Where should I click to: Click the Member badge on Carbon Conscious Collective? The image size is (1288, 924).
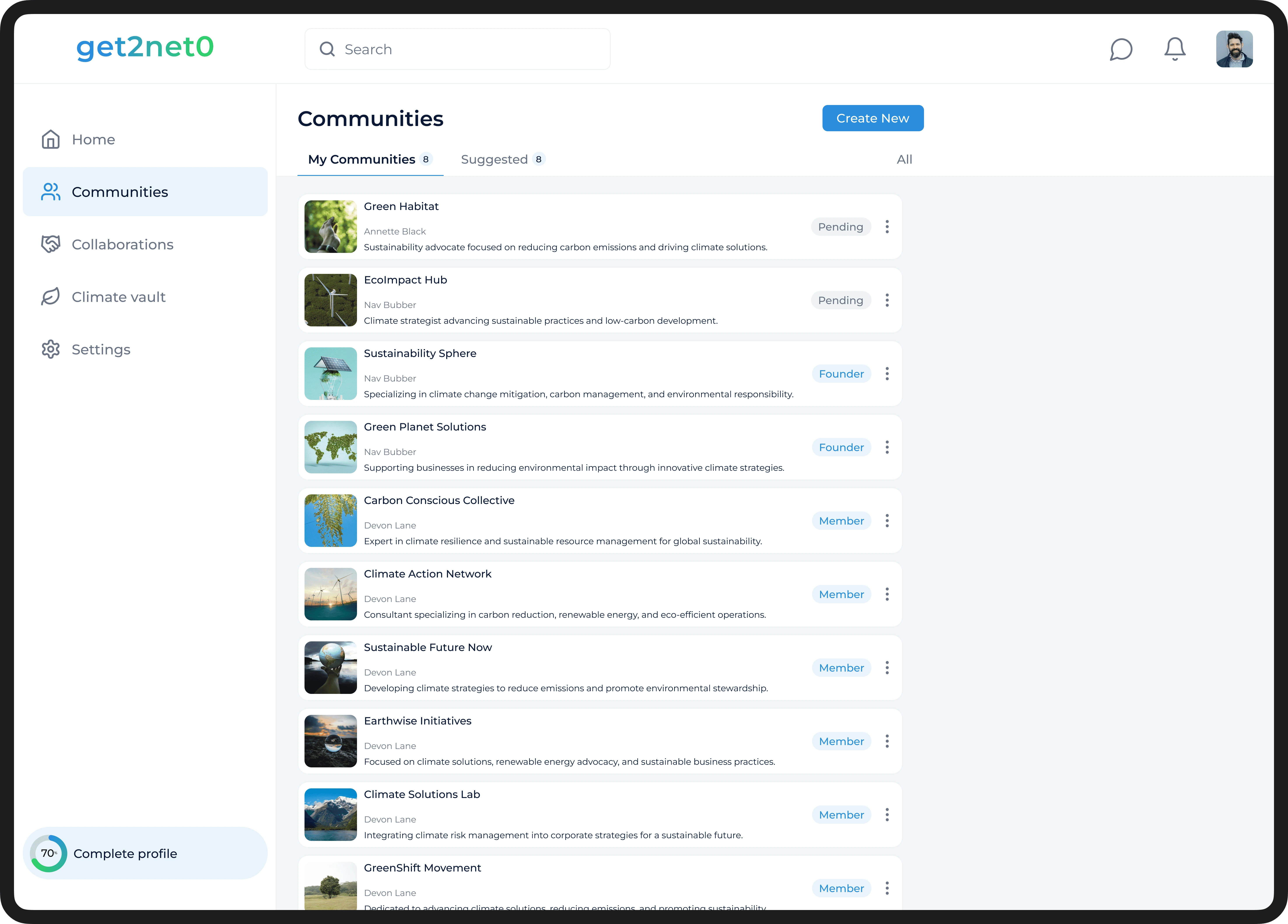pyautogui.click(x=841, y=521)
